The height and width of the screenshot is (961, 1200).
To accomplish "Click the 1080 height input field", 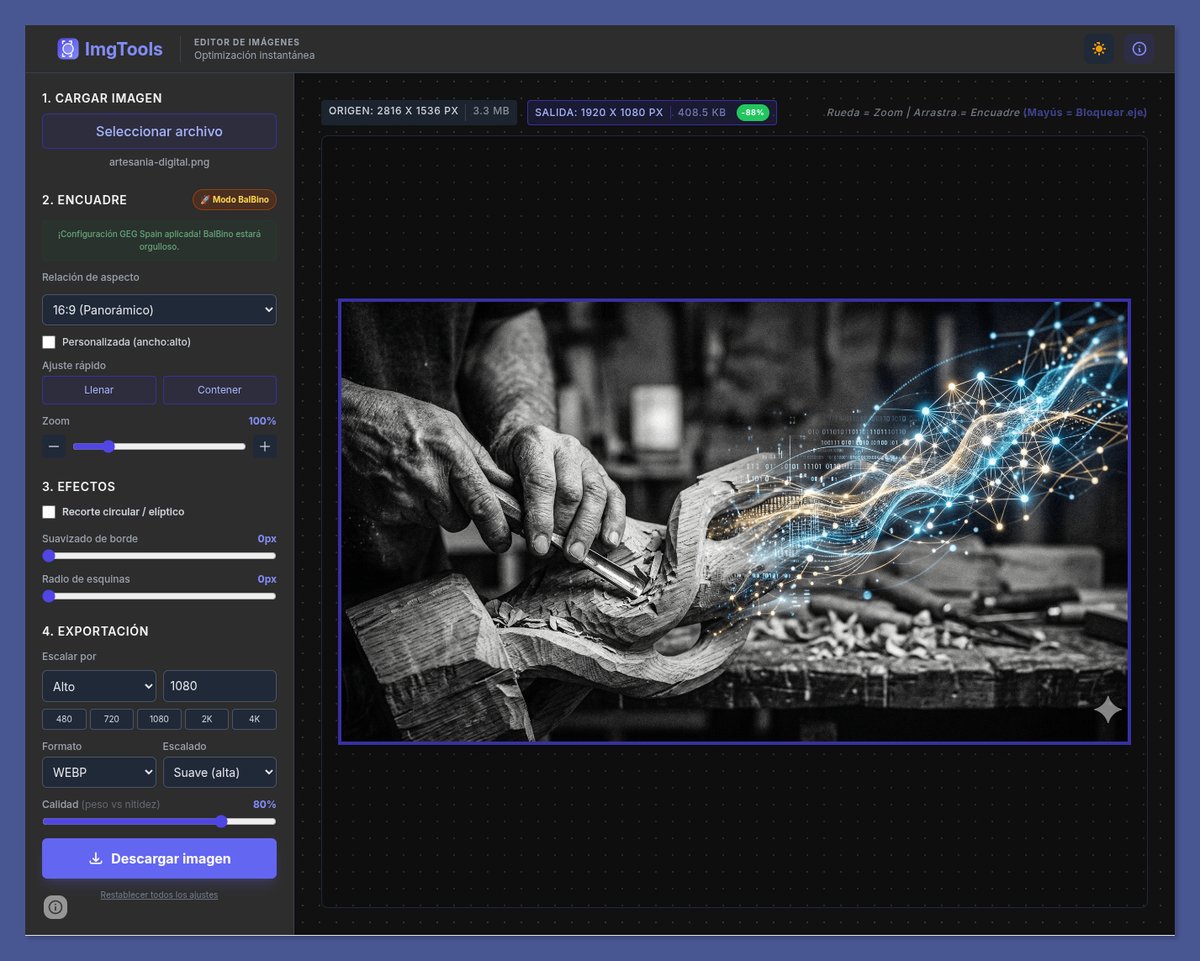I will point(219,685).
